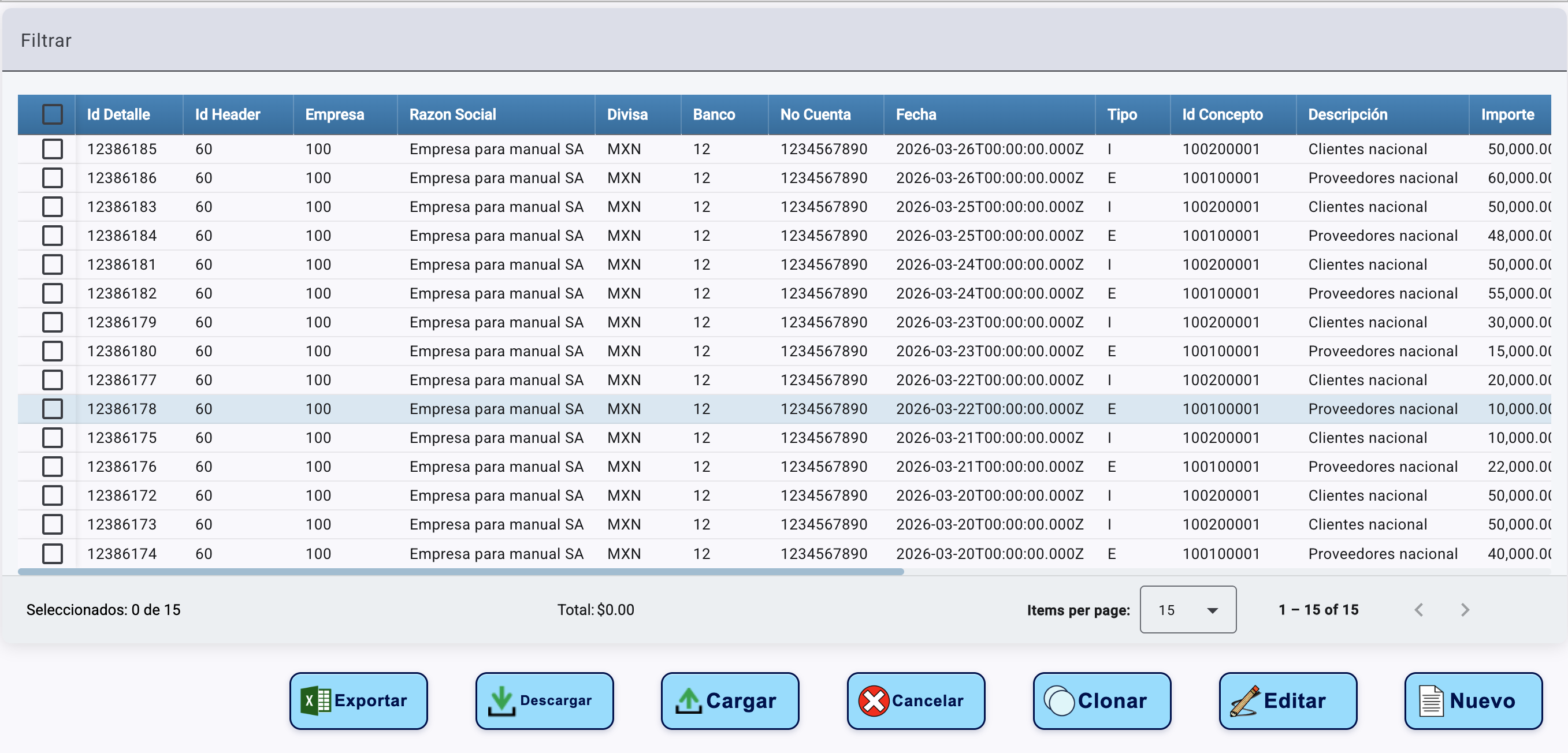Click the pencil icon on Editar

pos(1245,700)
